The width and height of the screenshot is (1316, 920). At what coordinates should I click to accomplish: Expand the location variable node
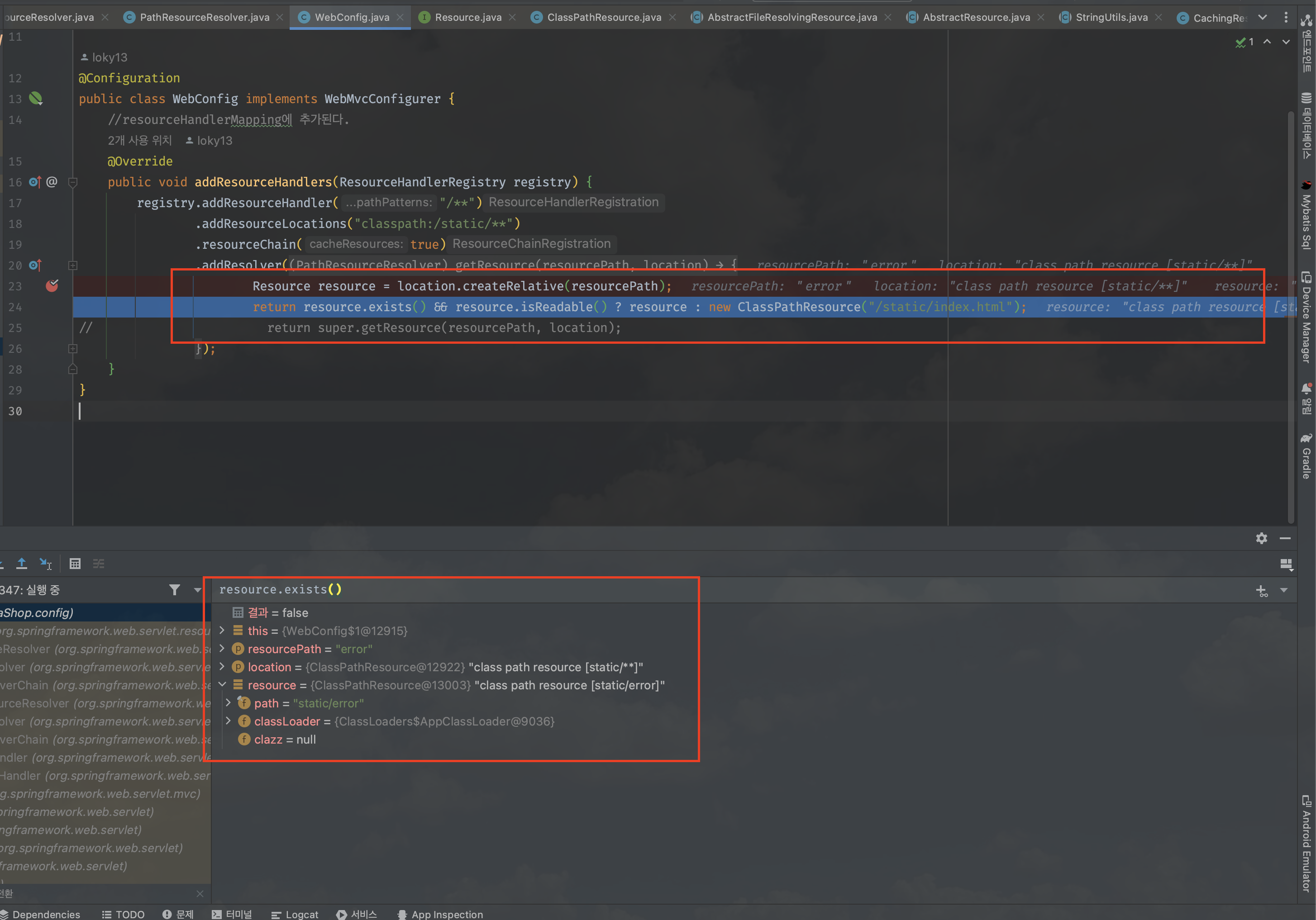[x=222, y=666]
